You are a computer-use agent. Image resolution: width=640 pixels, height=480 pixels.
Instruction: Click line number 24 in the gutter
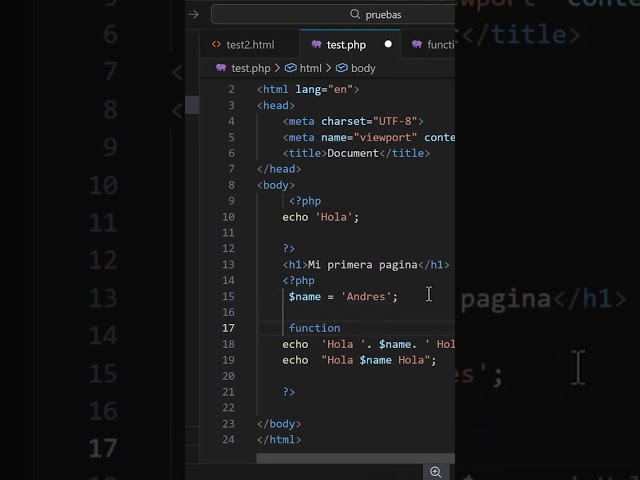(228, 440)
